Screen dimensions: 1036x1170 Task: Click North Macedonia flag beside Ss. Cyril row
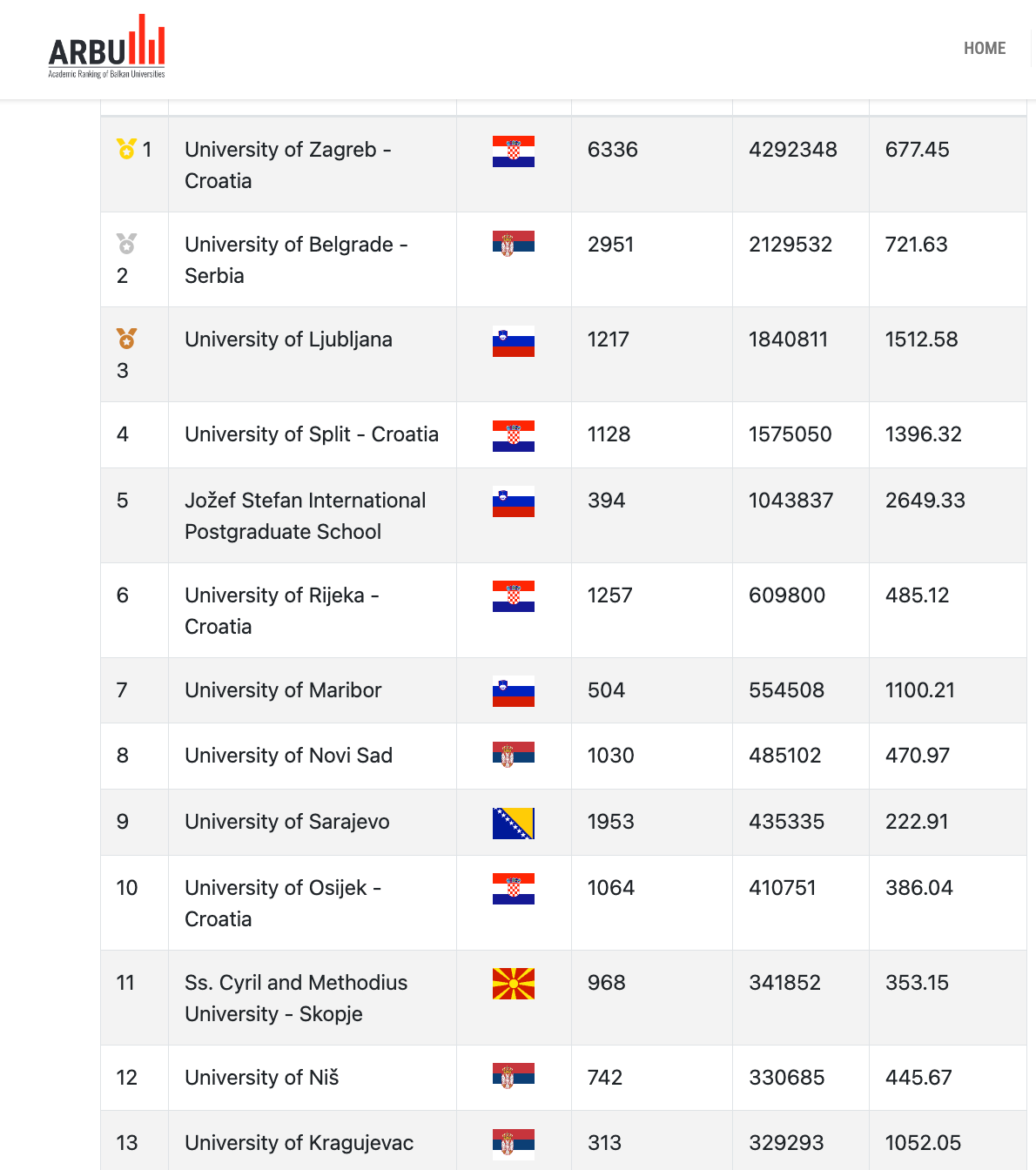(x=513, y=984)
